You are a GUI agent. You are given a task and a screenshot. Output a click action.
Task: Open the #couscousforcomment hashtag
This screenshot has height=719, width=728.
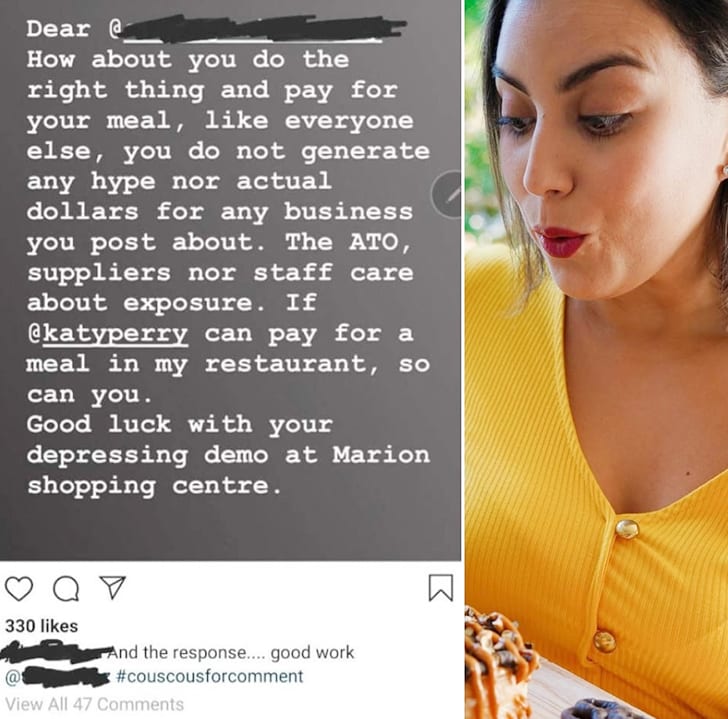click(209, 676)
